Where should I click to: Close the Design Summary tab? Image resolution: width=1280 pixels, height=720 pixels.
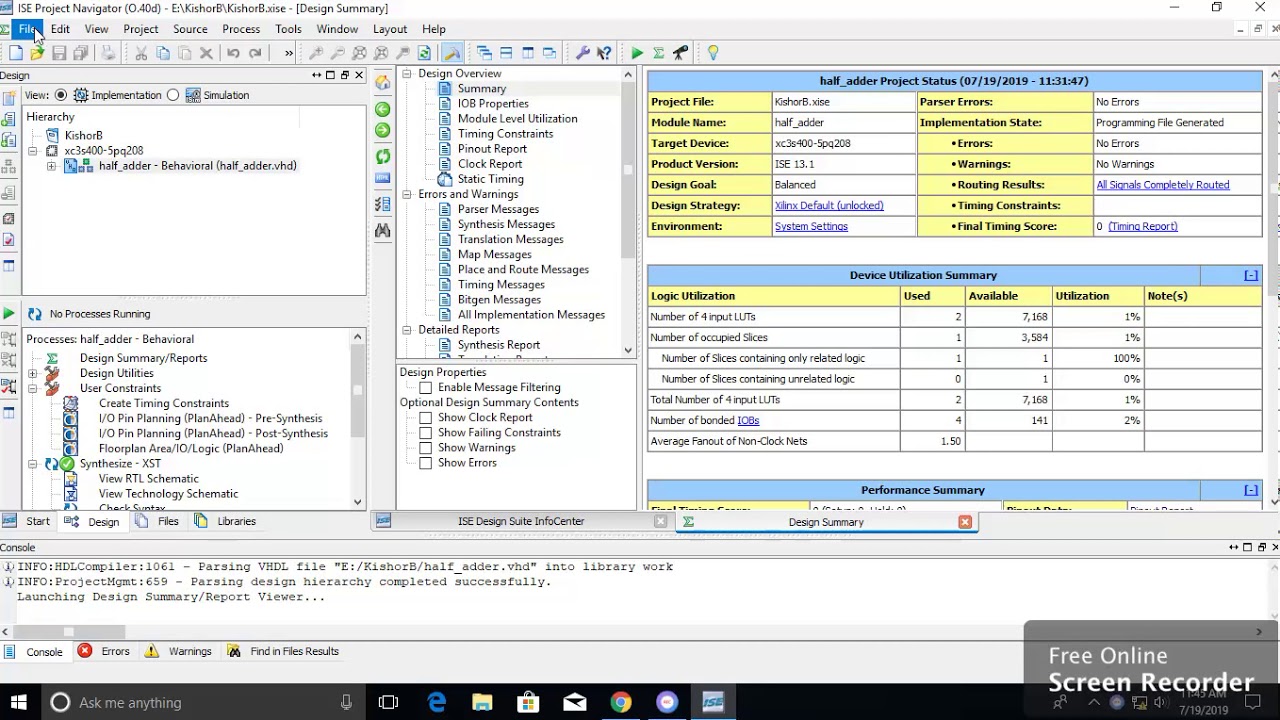tap(965, 522)
